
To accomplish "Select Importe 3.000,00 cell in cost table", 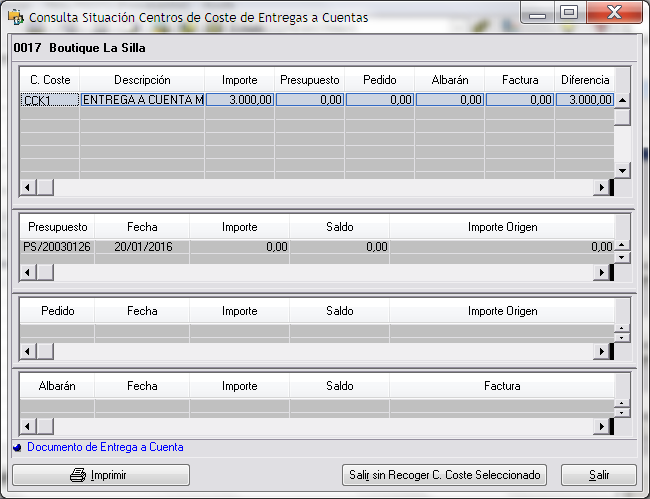I will point(240,100).
